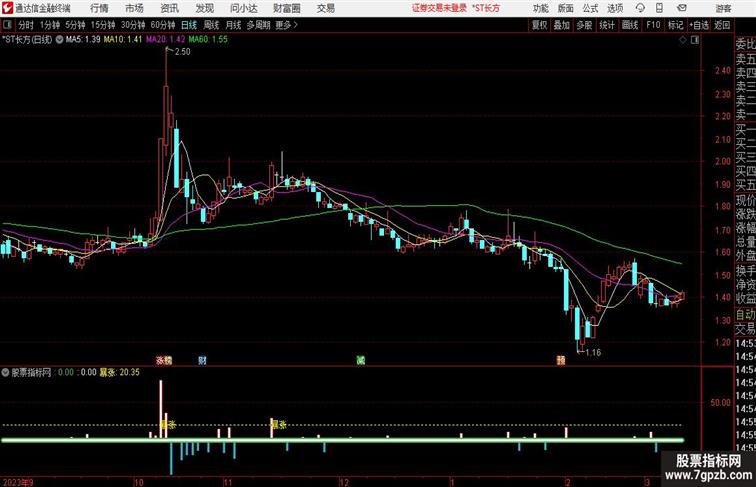Screen dimensions: 756x487
Task: Switch to 1分钟 period tab
Action: [50, 25]
